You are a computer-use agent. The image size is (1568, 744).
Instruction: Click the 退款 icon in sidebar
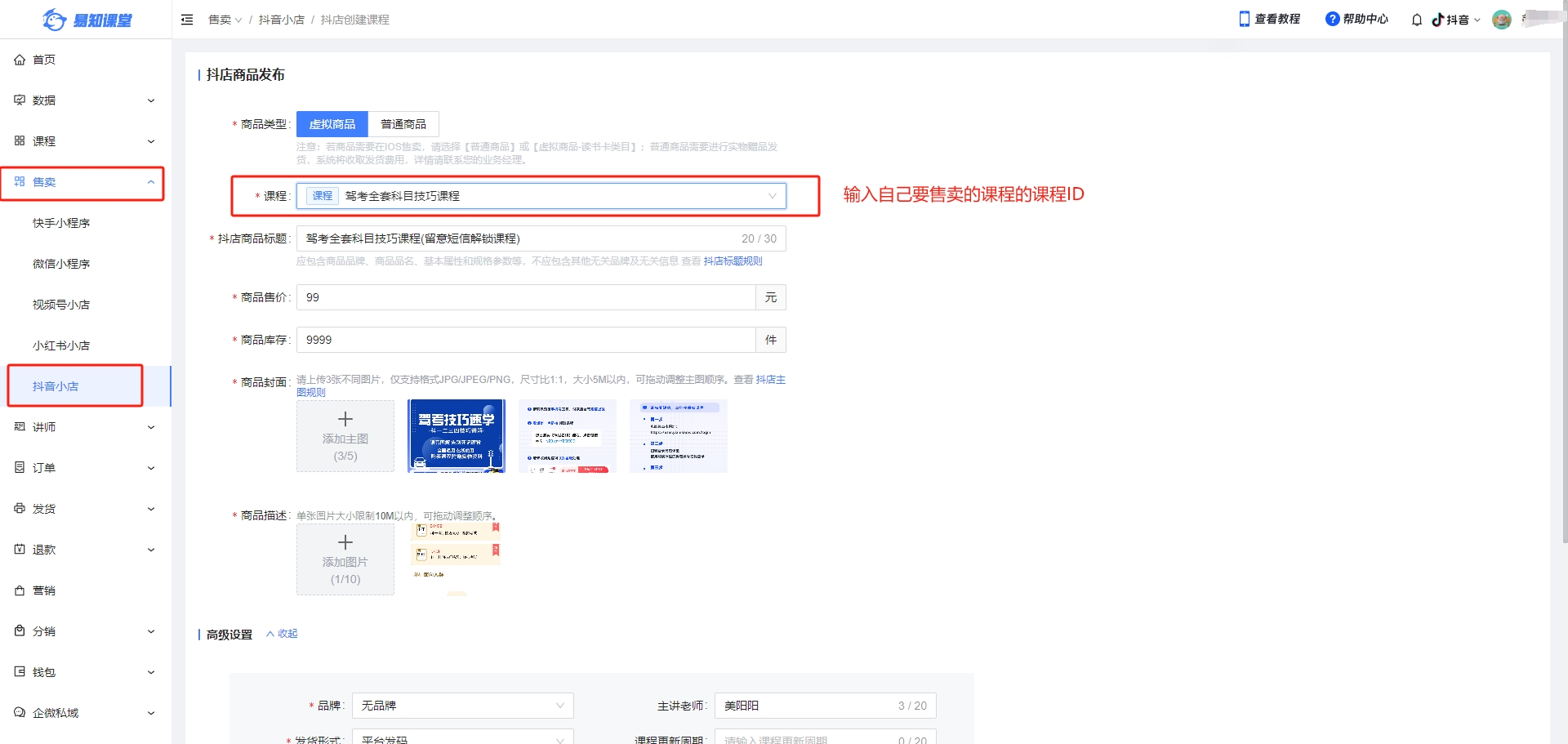click(x=20, y=550)
